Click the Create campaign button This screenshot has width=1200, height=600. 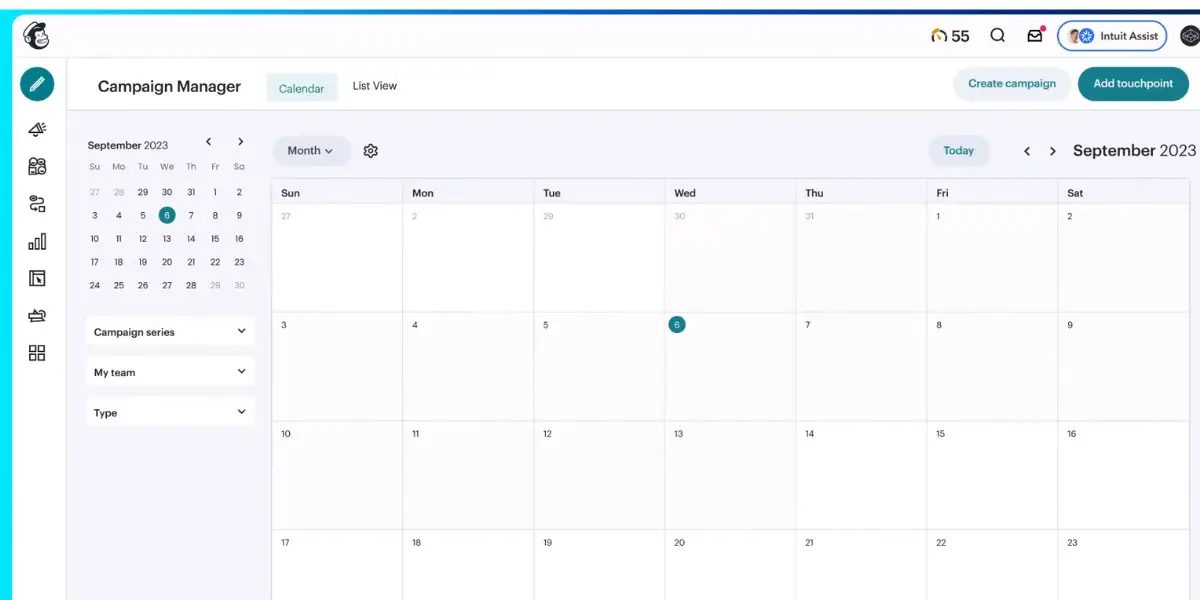1012,84
